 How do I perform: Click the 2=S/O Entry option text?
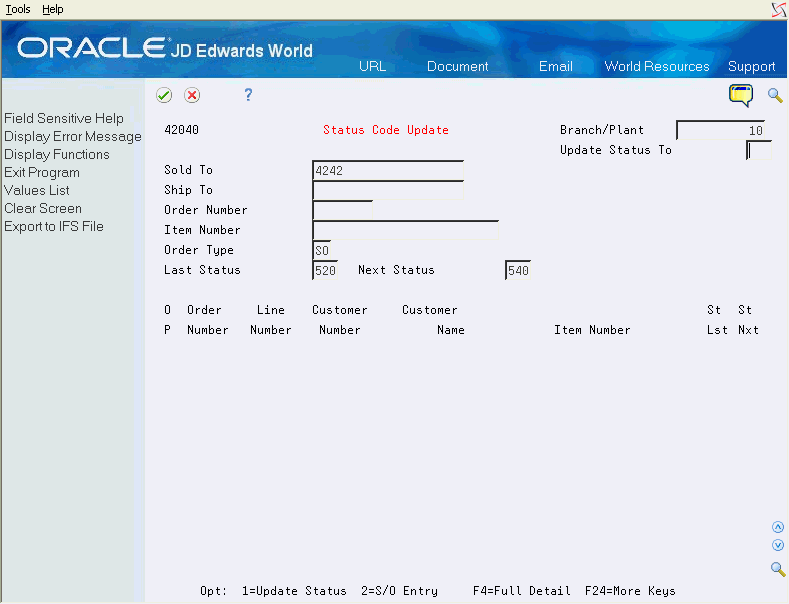point(400,591)
